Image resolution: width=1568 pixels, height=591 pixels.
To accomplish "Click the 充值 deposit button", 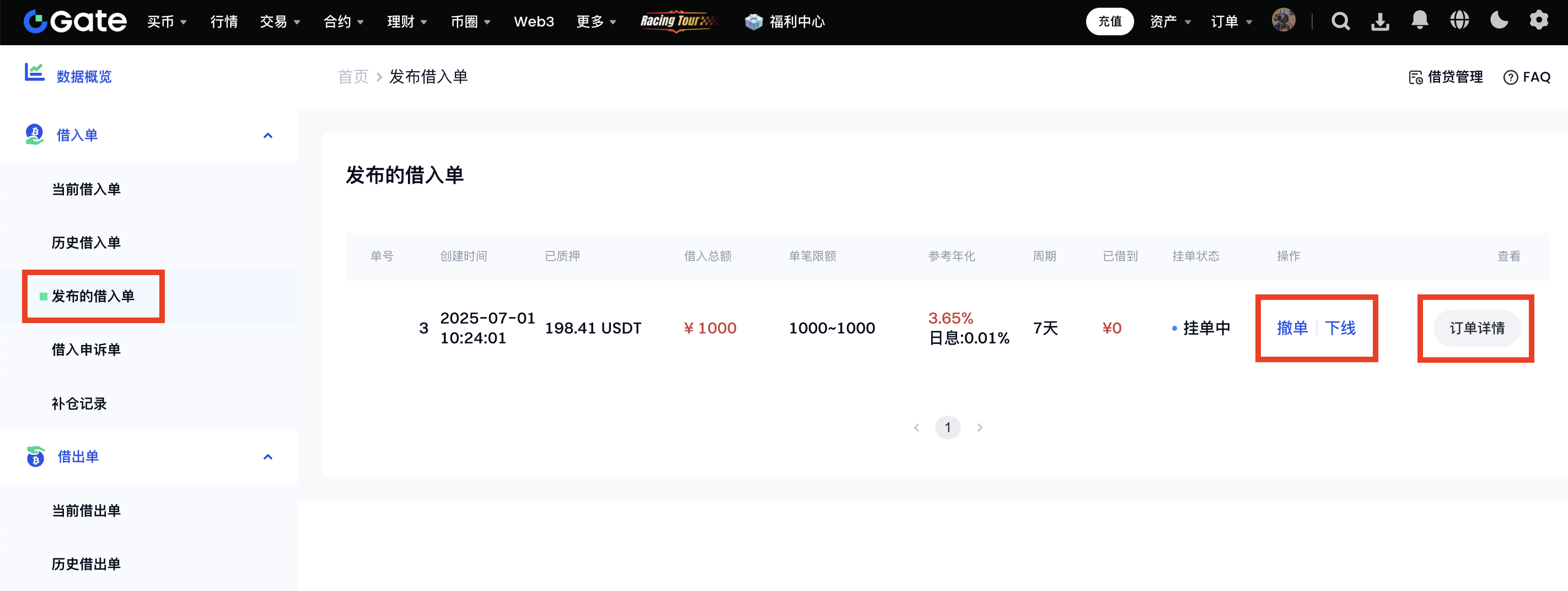I will pos(1109,22).
